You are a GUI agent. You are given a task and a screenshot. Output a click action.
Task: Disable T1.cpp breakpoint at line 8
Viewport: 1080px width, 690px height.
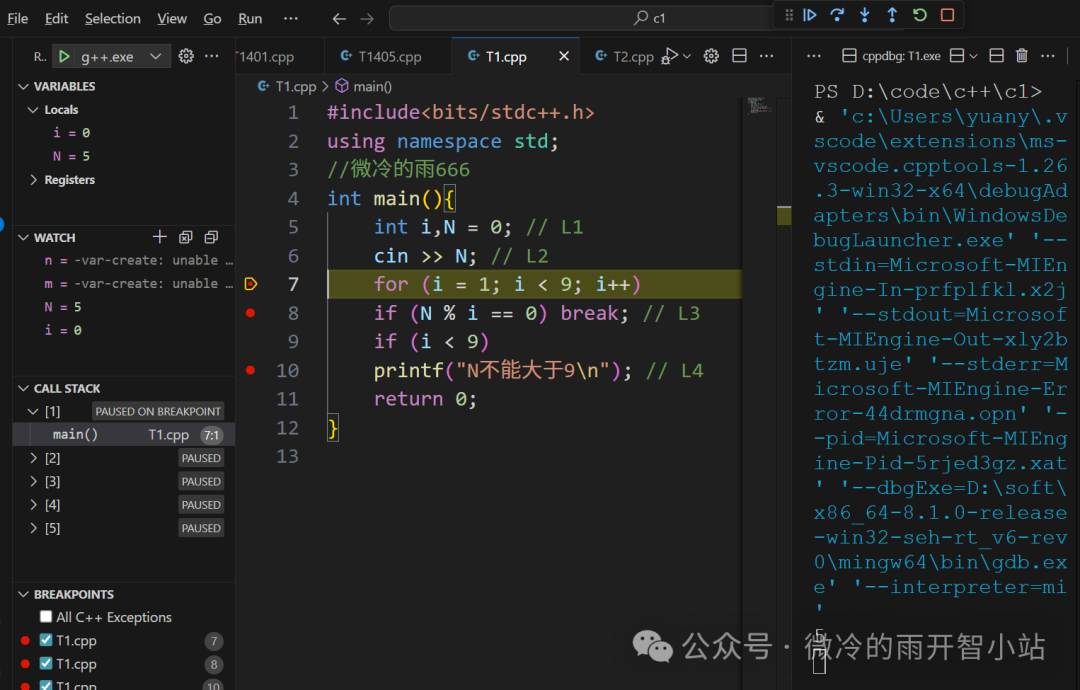click(x=46, y=663)
